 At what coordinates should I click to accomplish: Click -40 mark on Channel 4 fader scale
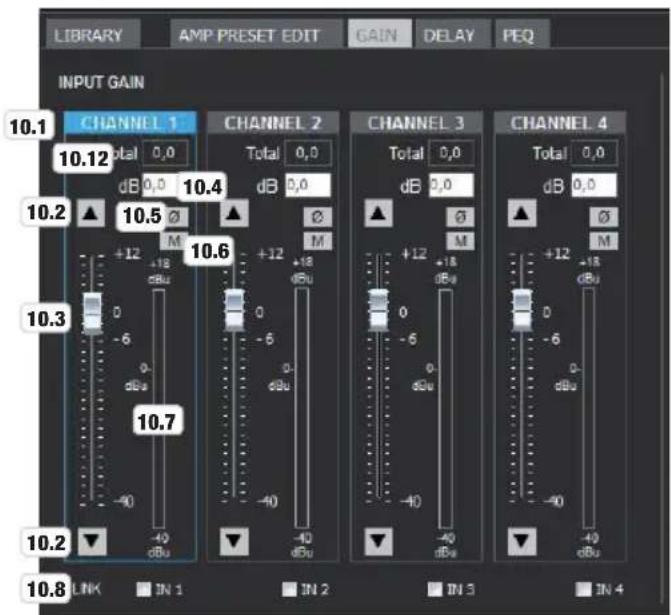(554, 501)
